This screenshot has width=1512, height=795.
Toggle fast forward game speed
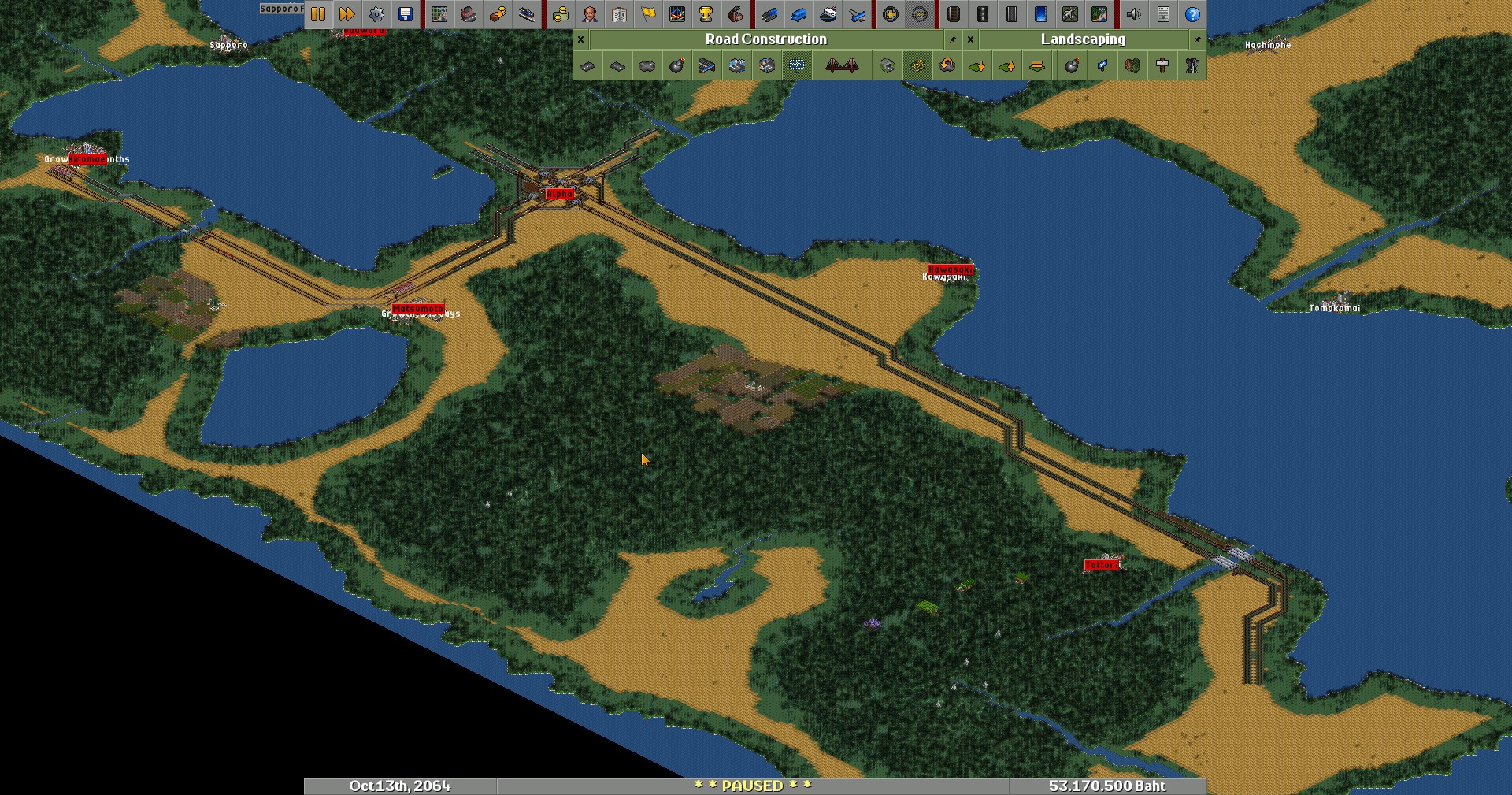click(346, 14)
